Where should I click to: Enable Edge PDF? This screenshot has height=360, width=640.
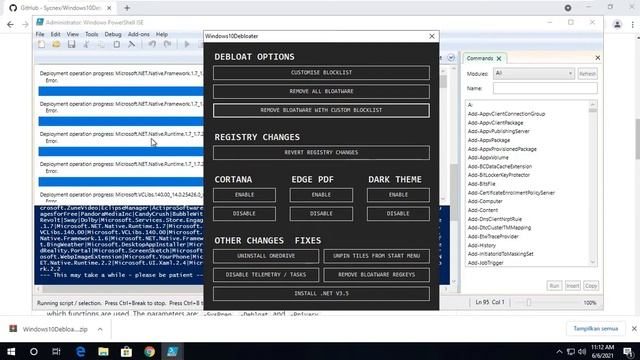[x=321, y=195]
